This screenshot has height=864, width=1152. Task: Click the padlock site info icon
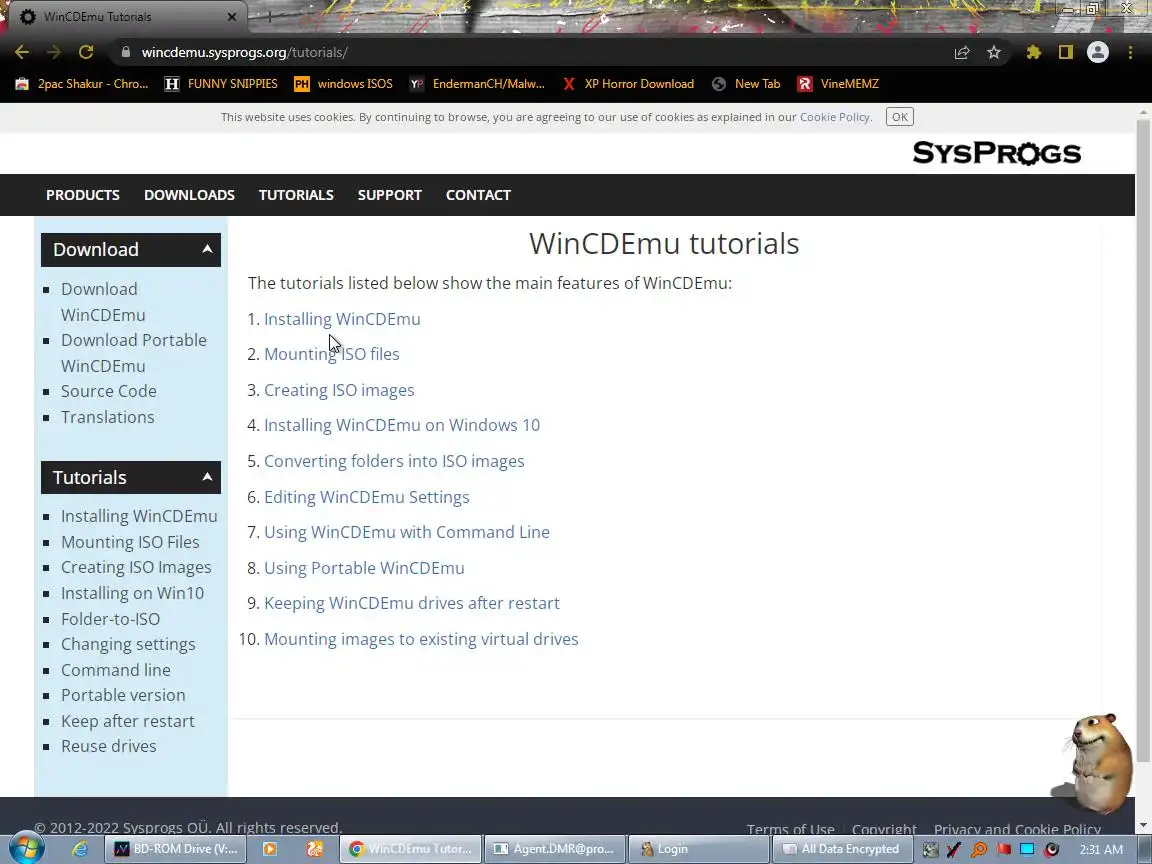pyautogui.click(x=126, y=52)
